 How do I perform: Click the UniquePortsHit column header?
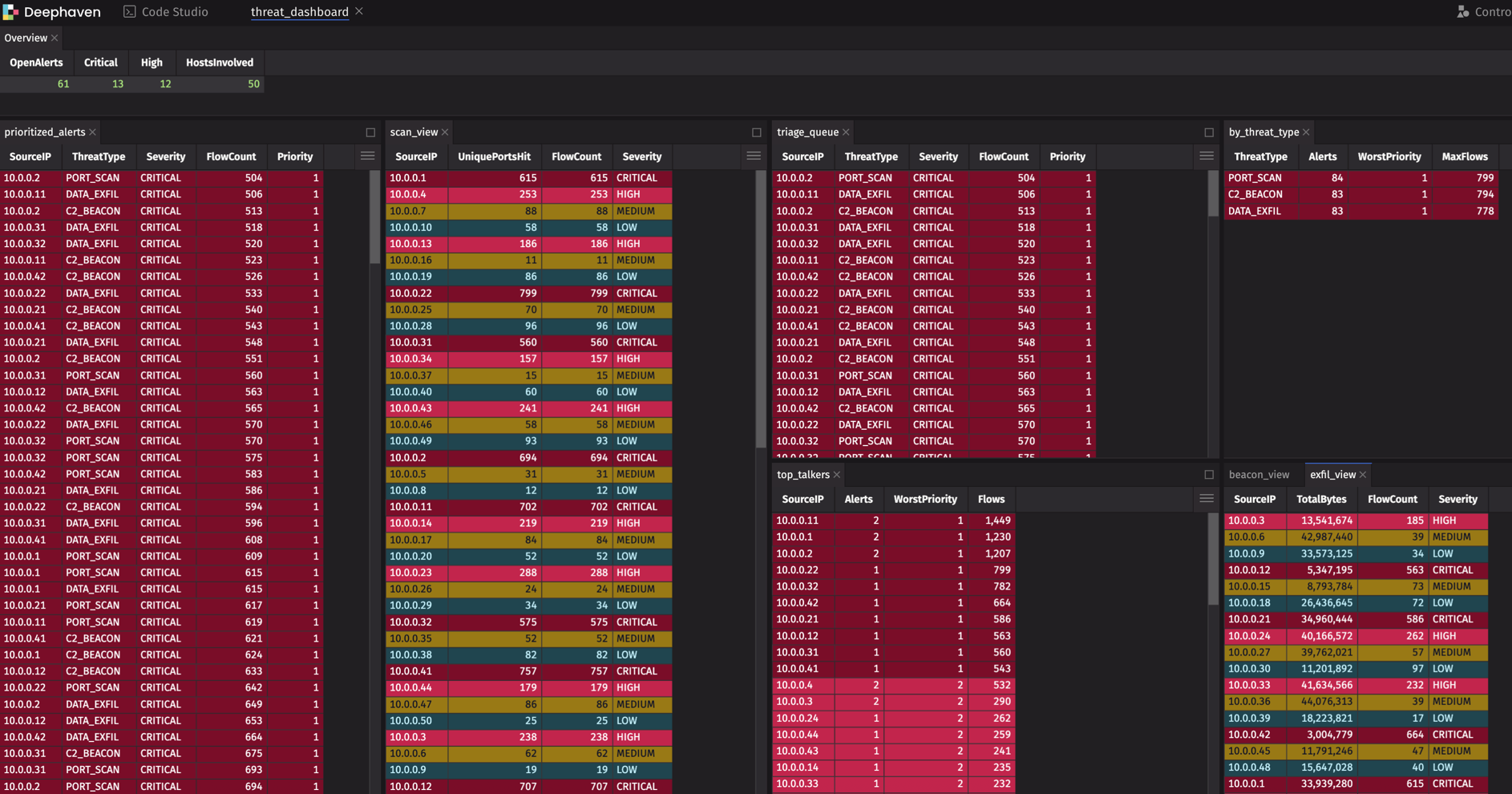click(494, 156)
